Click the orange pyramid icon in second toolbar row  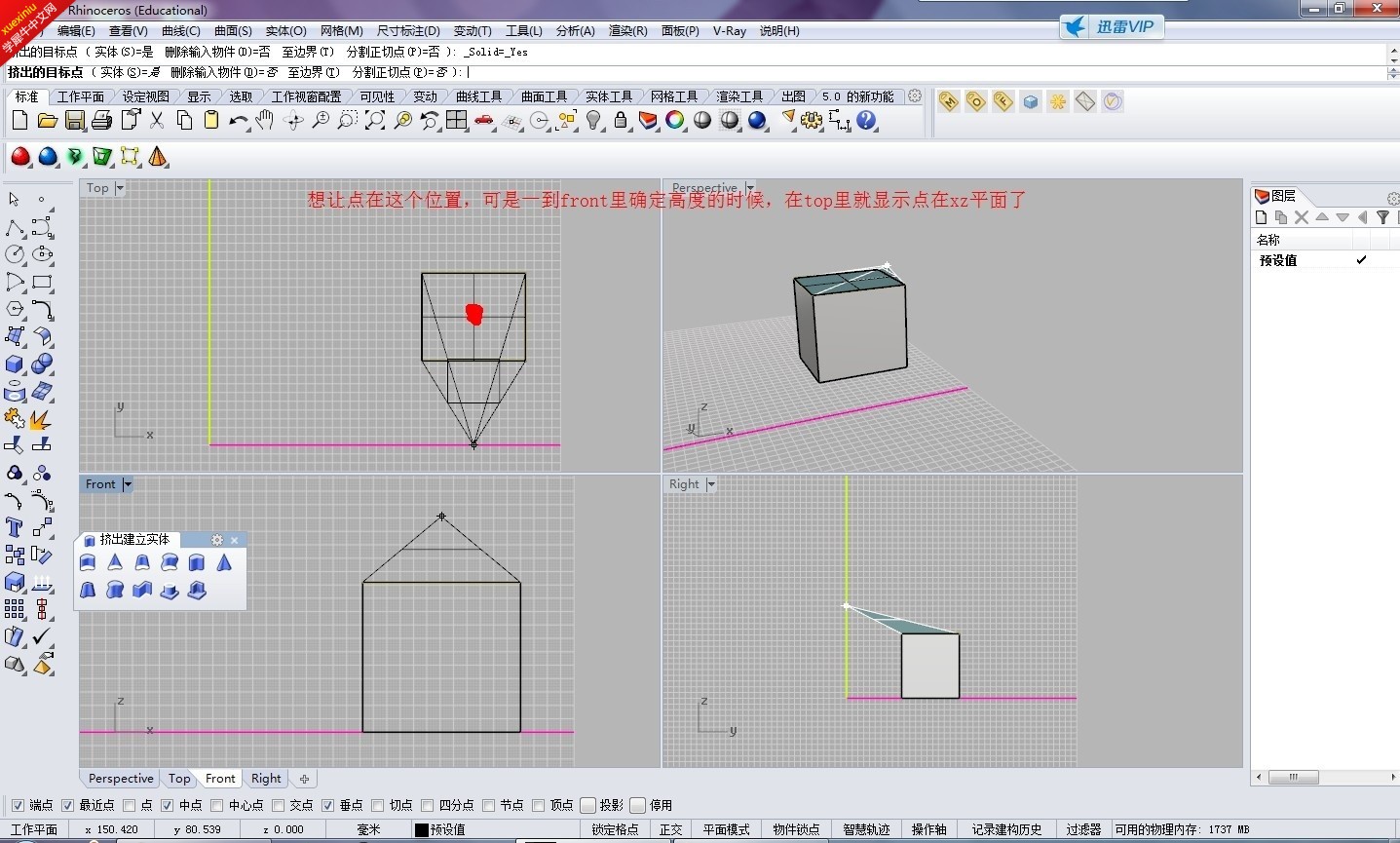[158, 156]
